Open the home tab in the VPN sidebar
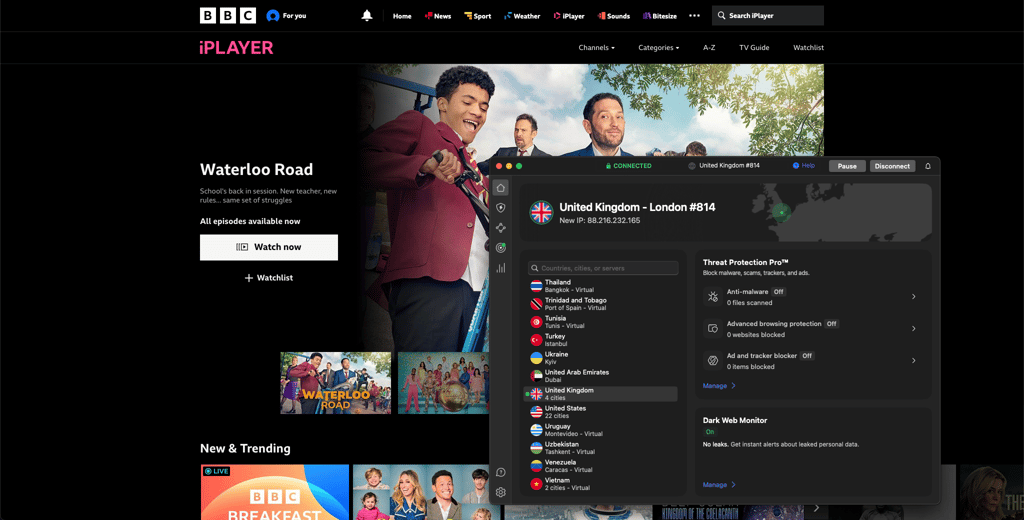This screenshot has height=520, width=1024. tap(501, 188)
